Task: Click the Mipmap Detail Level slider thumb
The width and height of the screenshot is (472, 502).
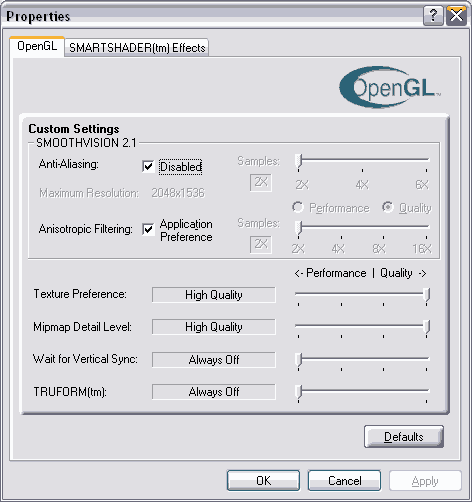Action: click(426, 328)
